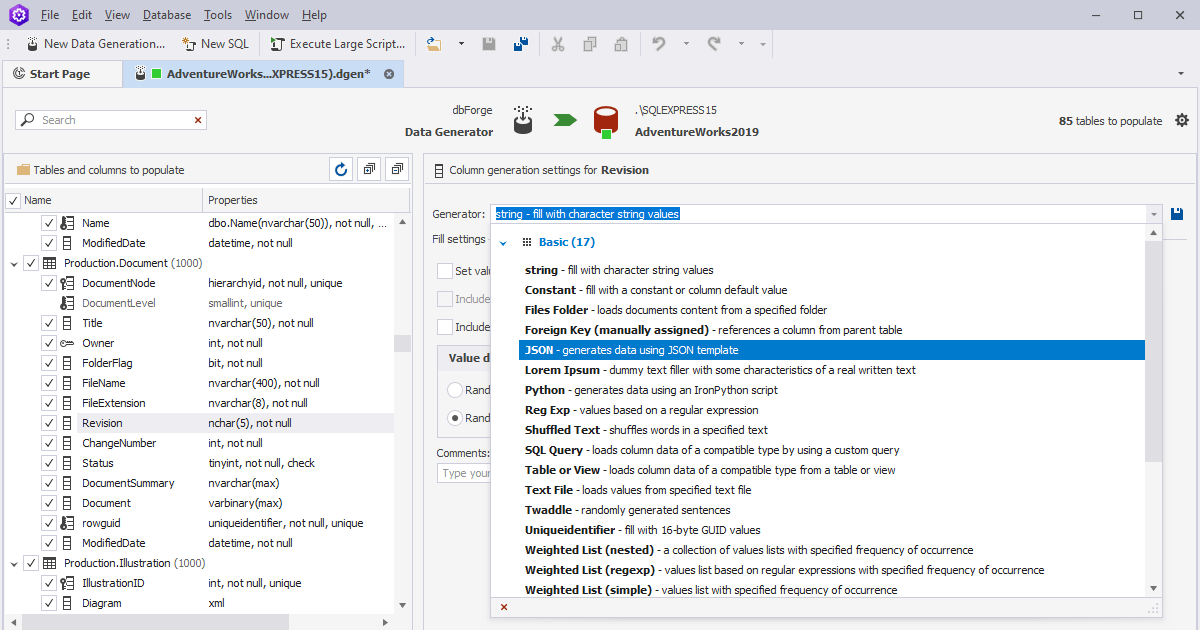The height and width of the screenshot is (630, 1200).
Task: Refresh the tables and columns list
Action: click(340, 169)
